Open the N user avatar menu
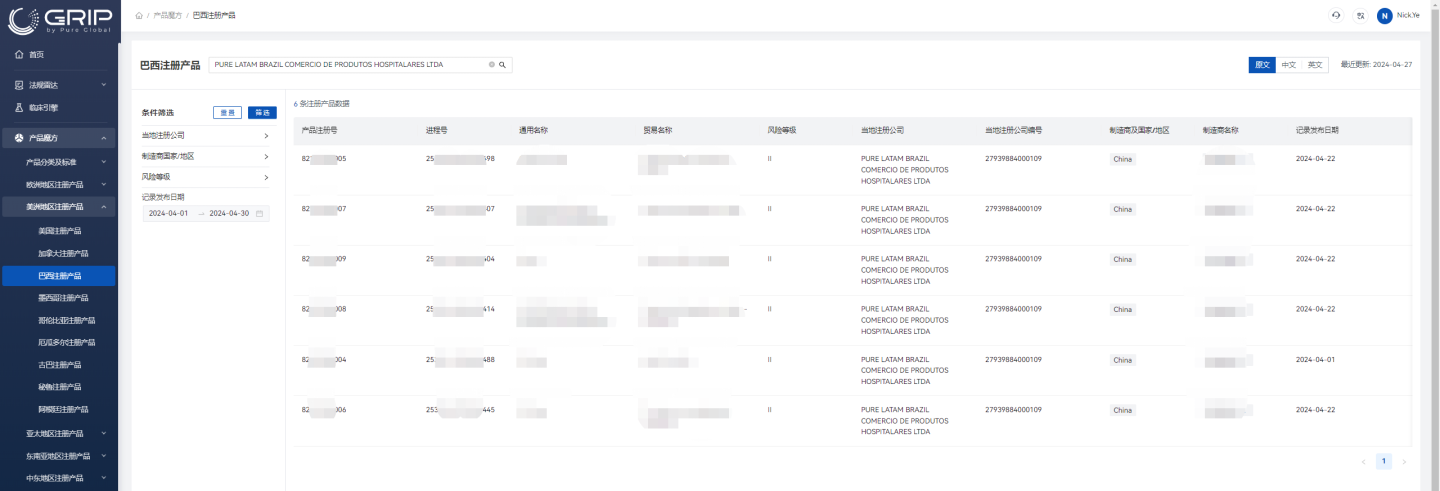 click(x=1385, y=15)
